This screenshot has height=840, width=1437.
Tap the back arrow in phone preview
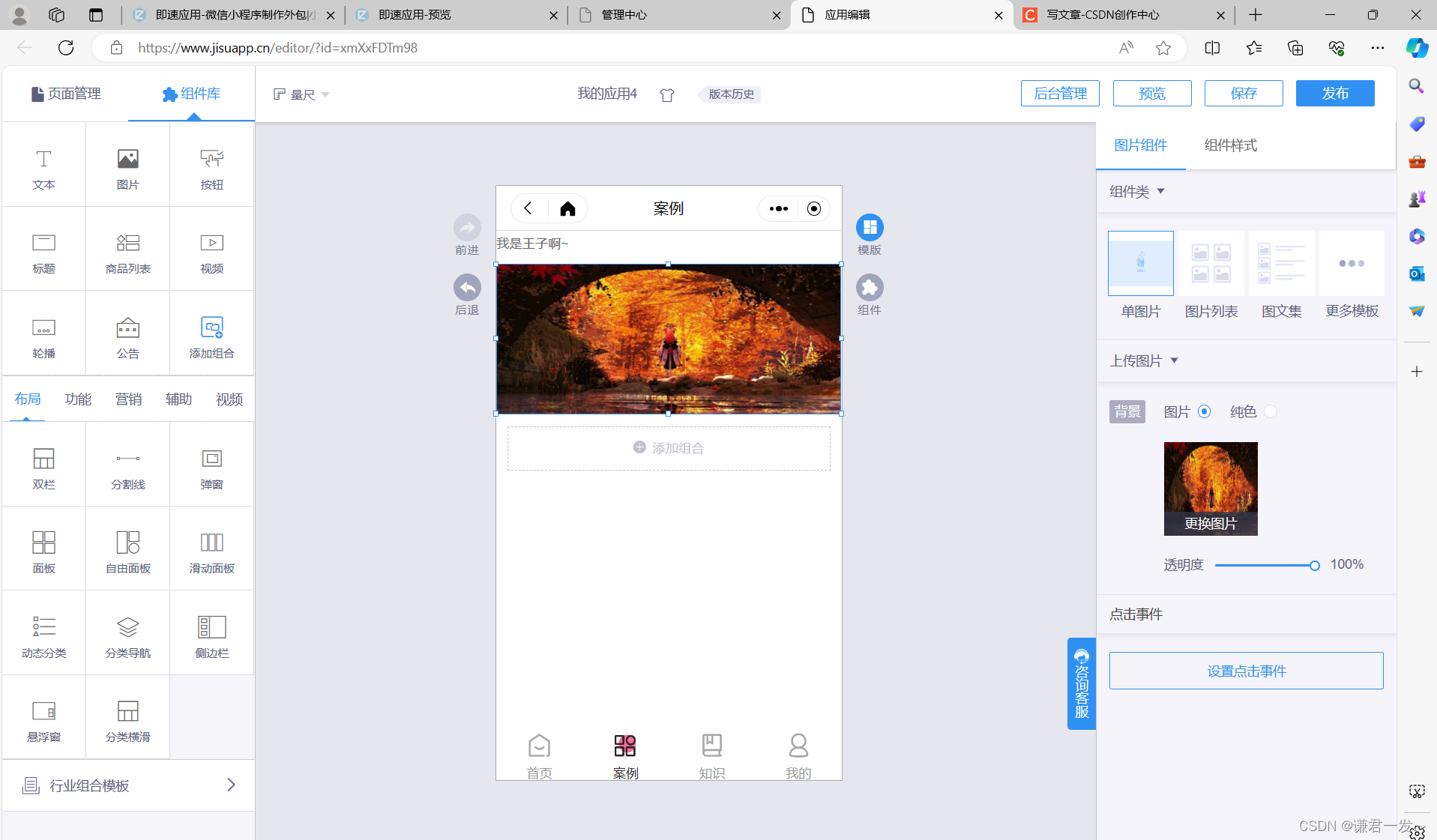(528, 208)
